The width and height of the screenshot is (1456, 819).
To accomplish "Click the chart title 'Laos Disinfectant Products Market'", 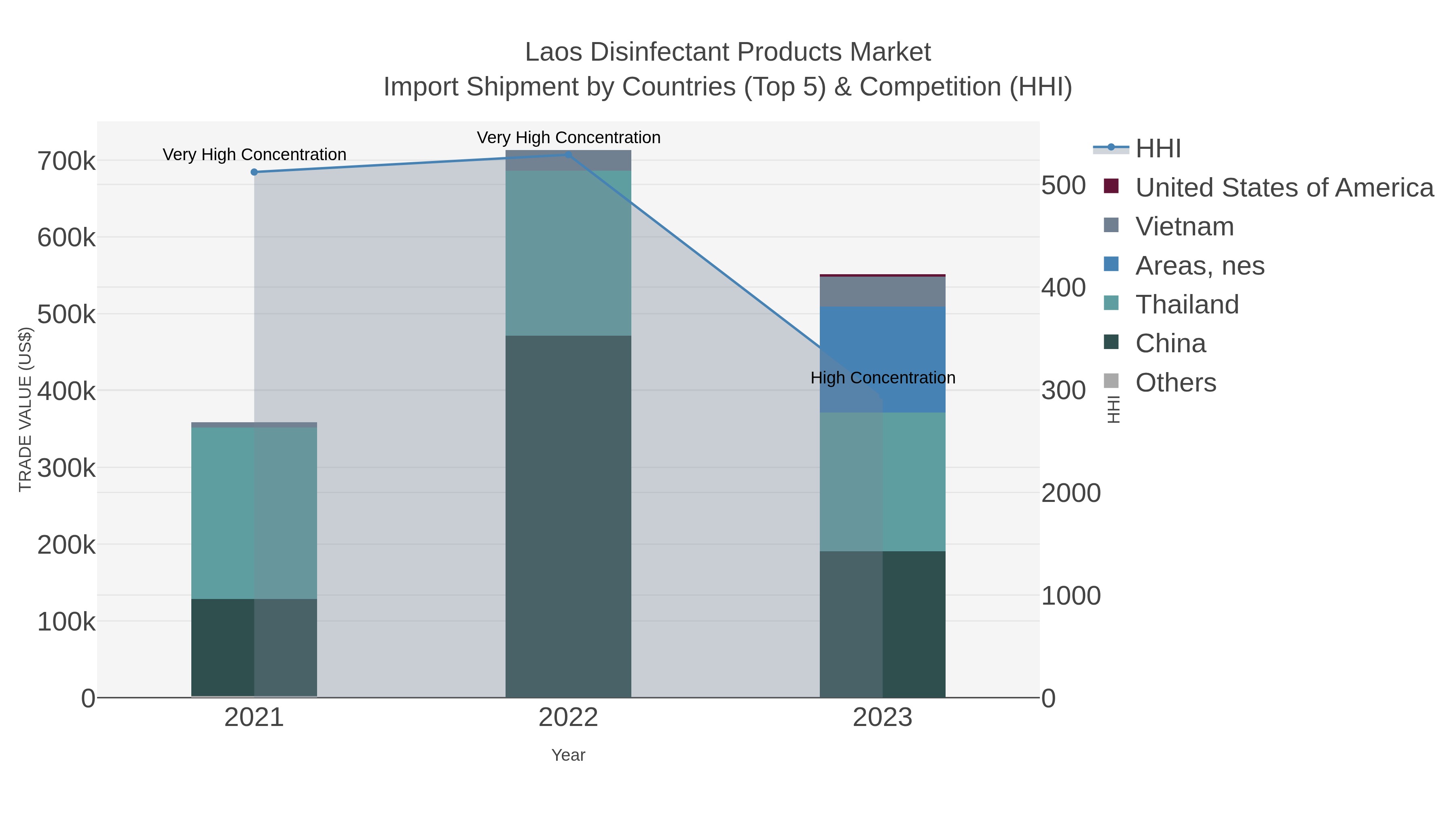I will (x=728, y=52).
